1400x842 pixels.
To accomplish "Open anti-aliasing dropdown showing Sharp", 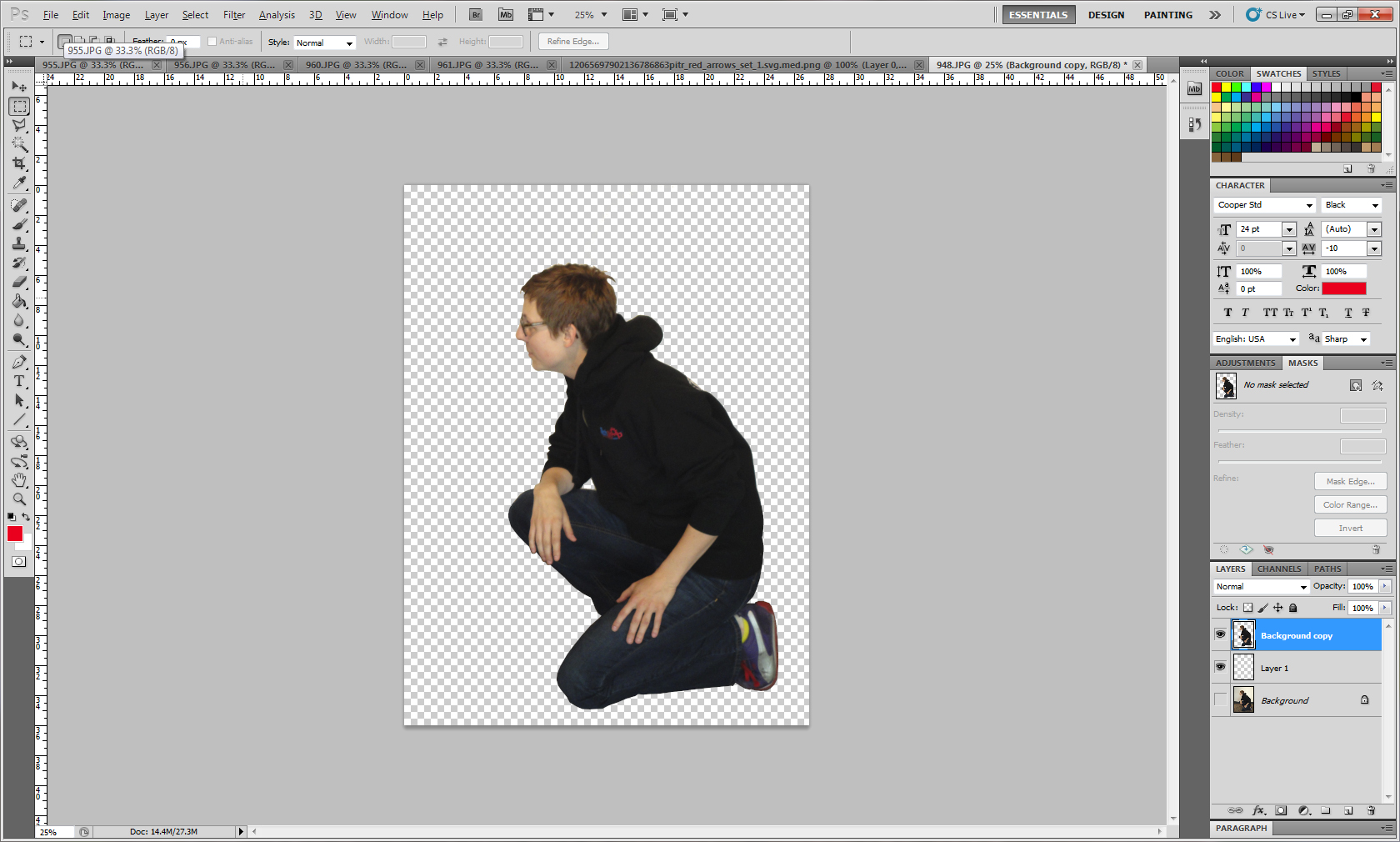I will (x=1346, y=339).
